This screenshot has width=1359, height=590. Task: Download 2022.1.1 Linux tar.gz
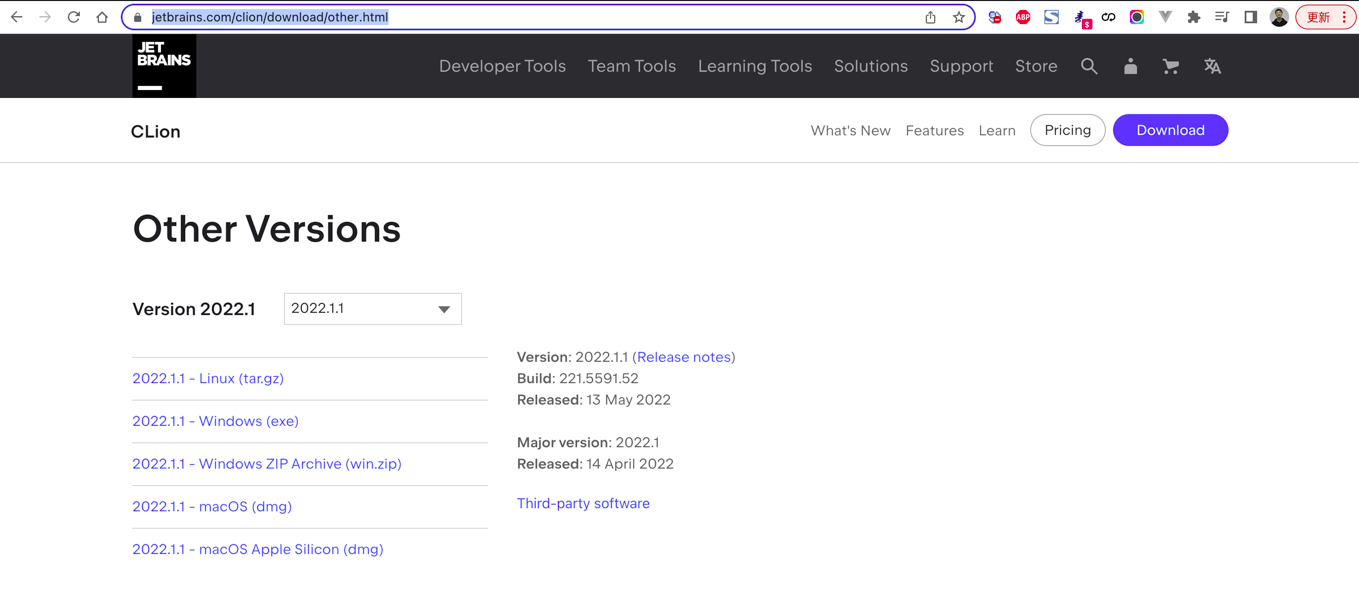(x=208, y=378)
